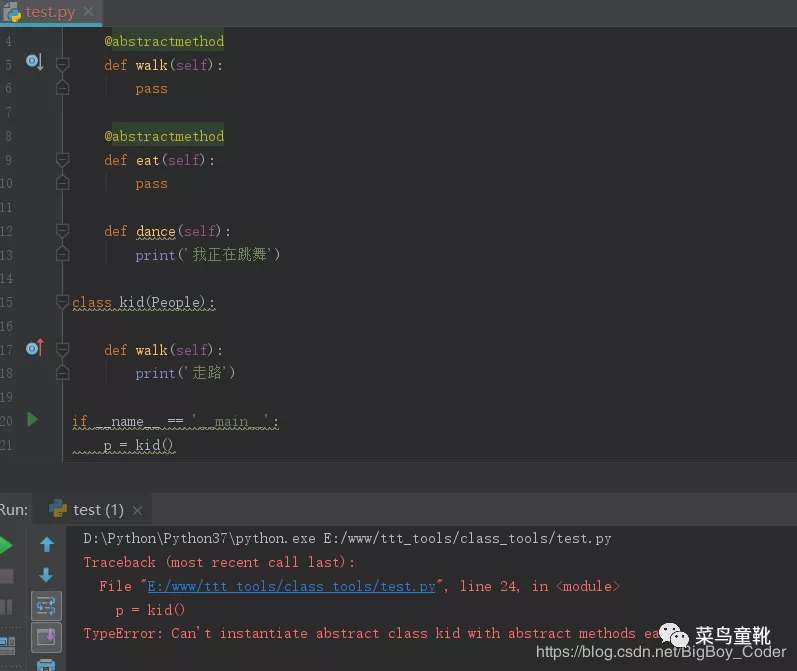Click on the class kid(People) code line
This screenshot has width=797, height=671.
click(143, 302)
